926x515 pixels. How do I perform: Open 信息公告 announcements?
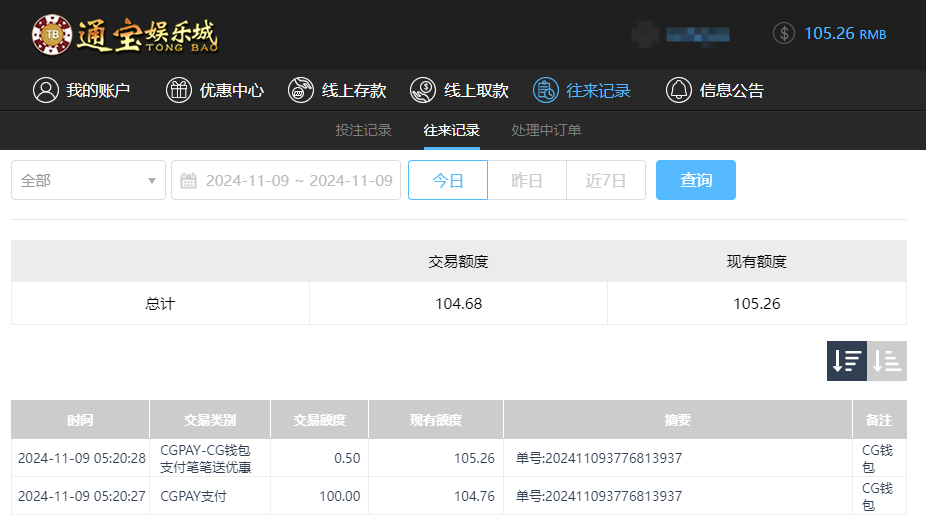[x=715, y=90]
